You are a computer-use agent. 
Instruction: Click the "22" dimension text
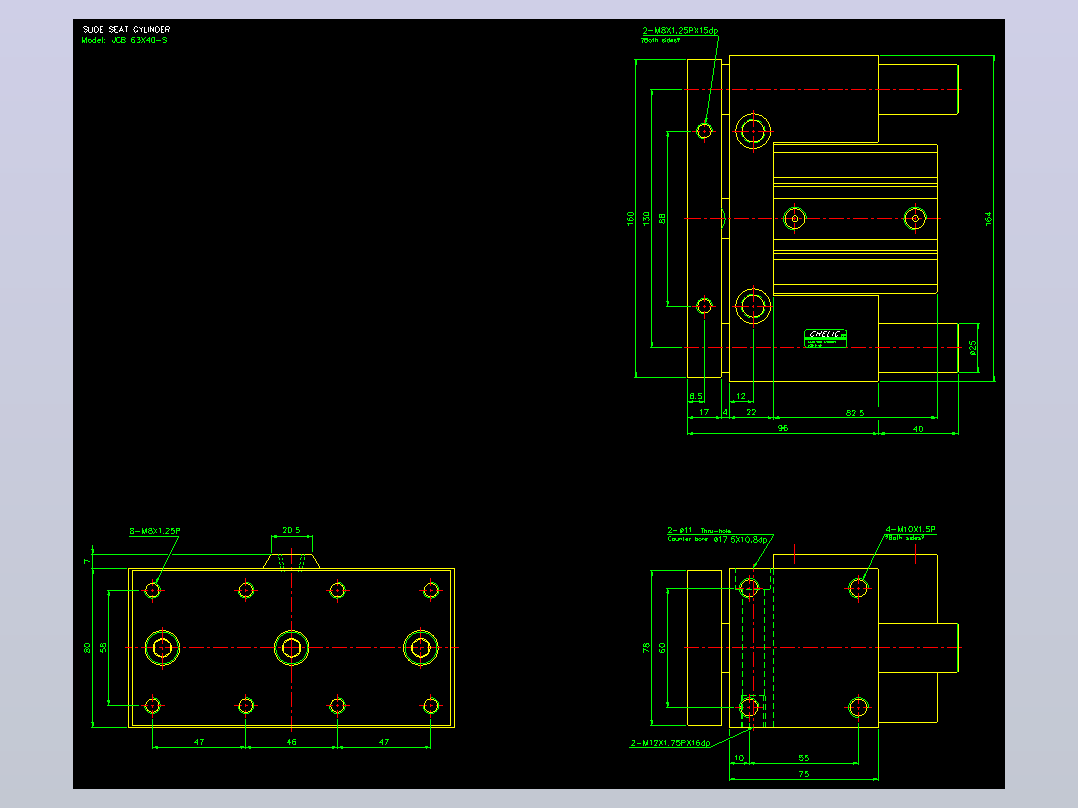click(x=751, y=412)
